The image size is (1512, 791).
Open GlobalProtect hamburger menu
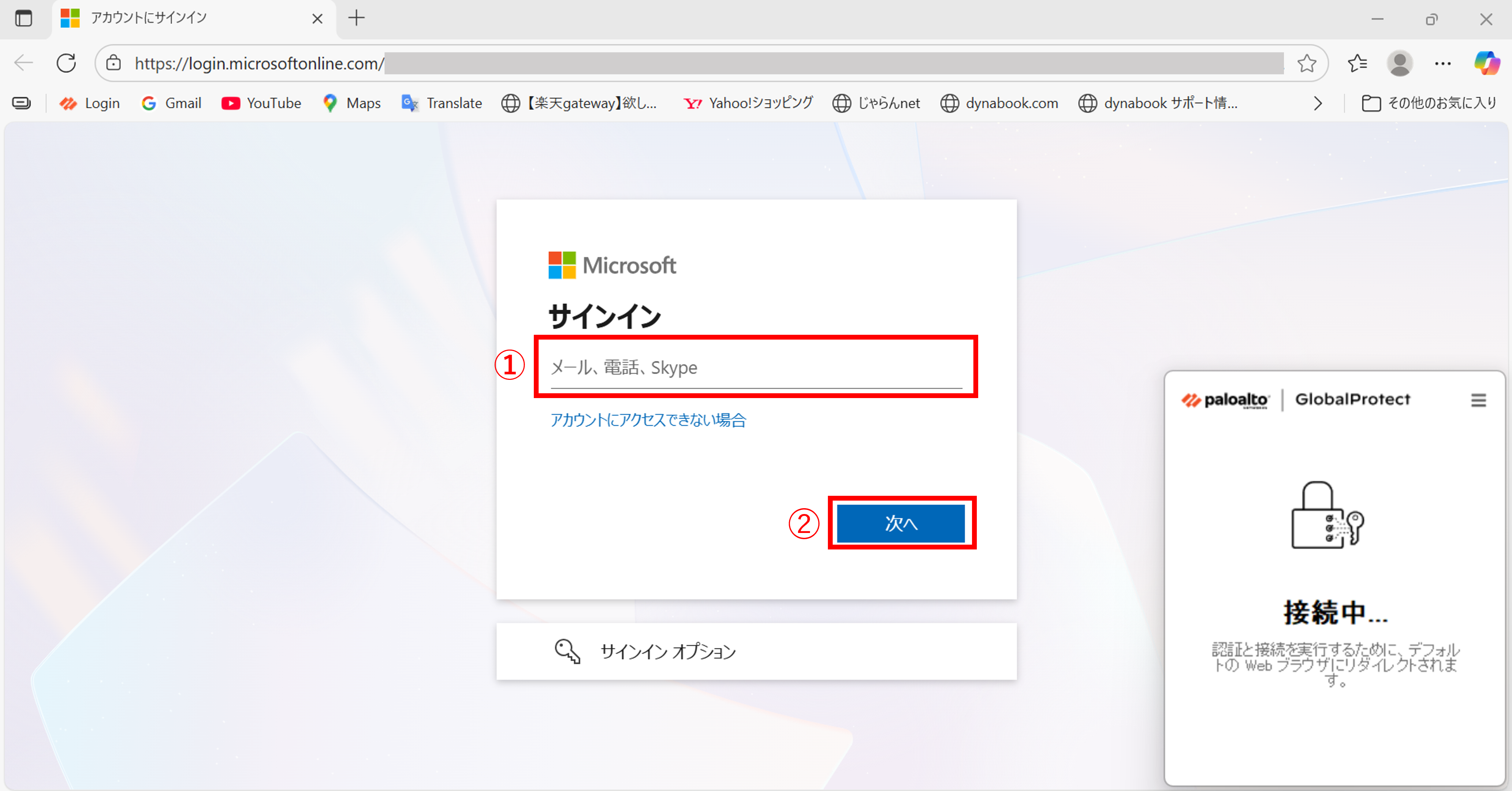click(1478, 400)
